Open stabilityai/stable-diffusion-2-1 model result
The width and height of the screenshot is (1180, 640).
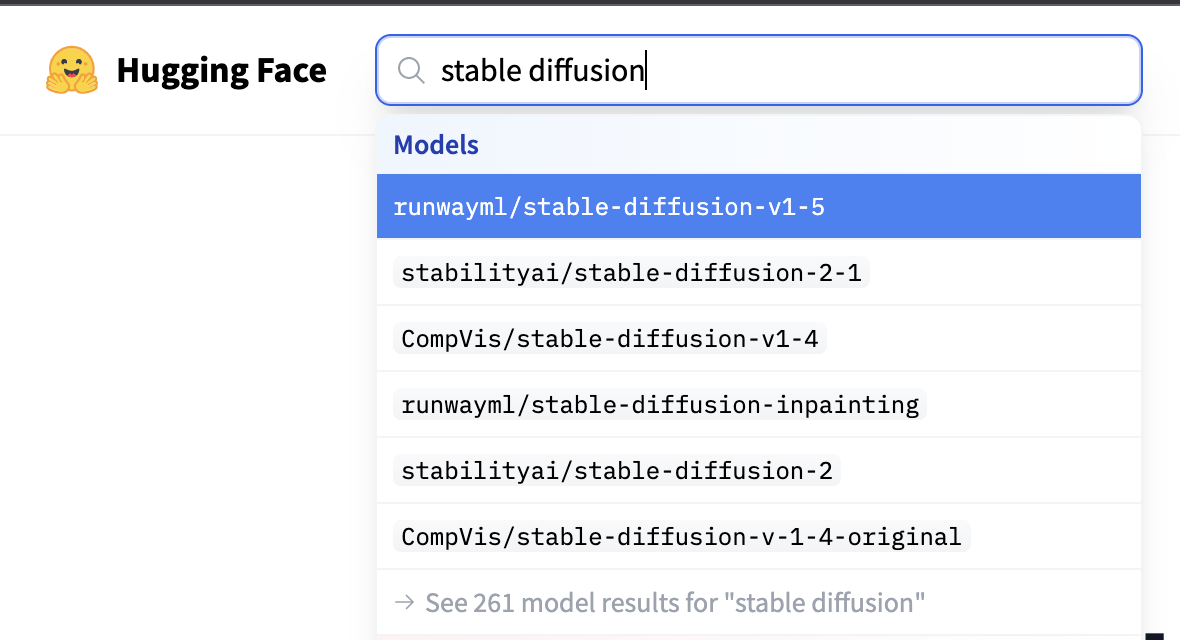631,273
